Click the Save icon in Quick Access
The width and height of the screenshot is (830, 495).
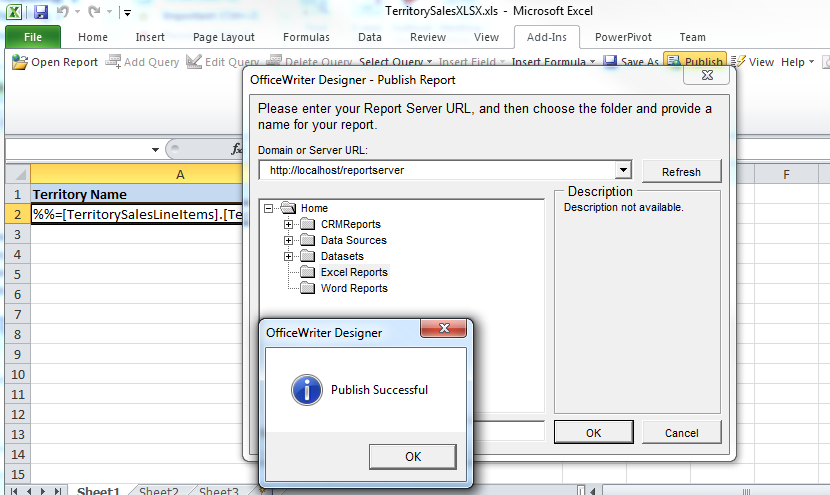point(41,13)
